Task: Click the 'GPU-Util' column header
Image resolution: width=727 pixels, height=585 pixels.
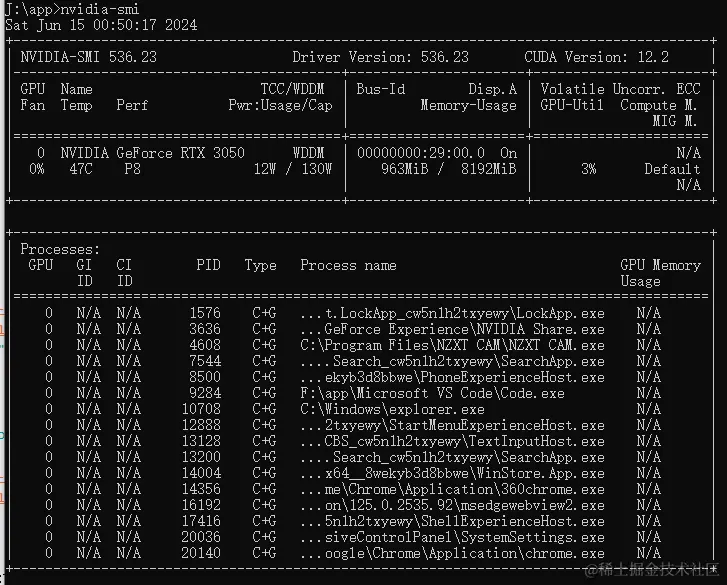Action: click(572, 105)
